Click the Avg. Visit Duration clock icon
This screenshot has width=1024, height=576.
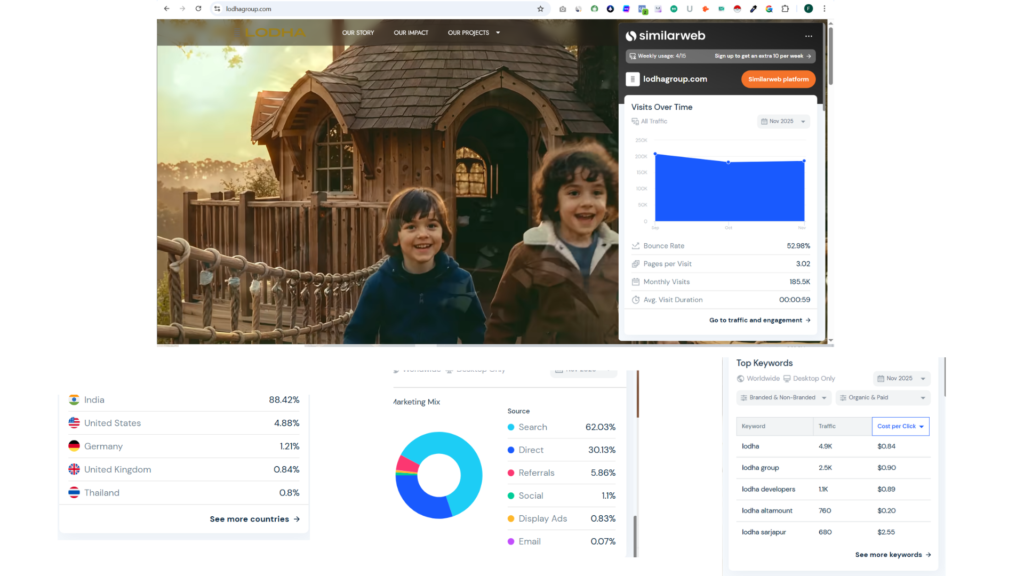(634, 300)
